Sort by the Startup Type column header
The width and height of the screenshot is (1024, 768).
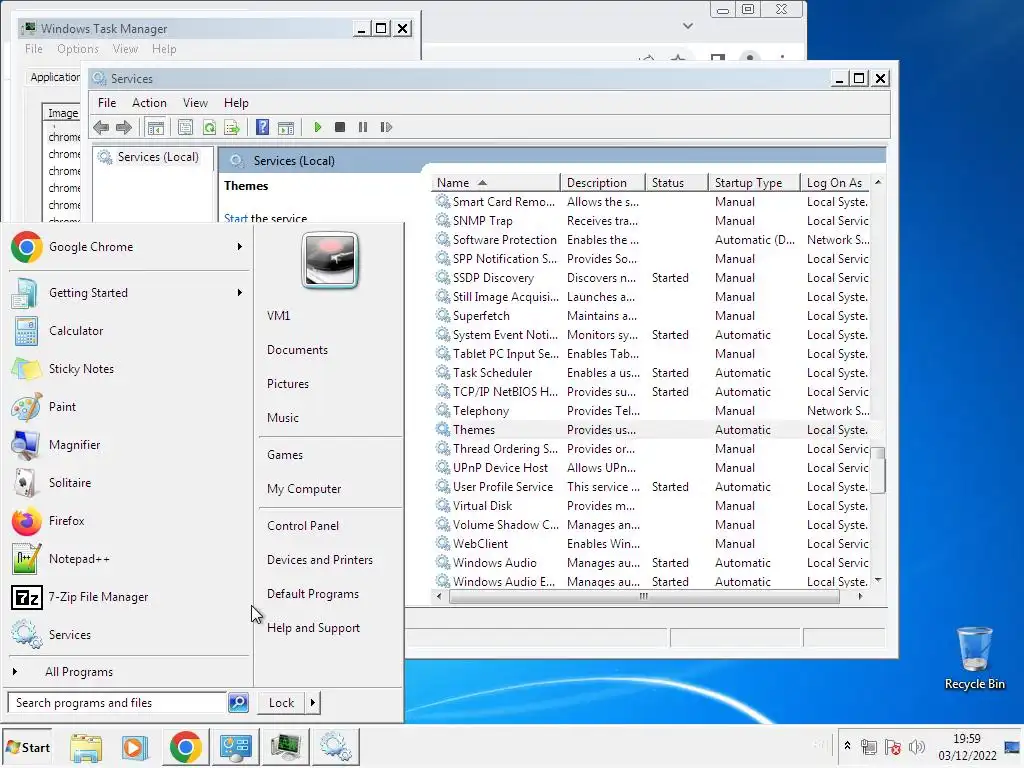(754, 183)
